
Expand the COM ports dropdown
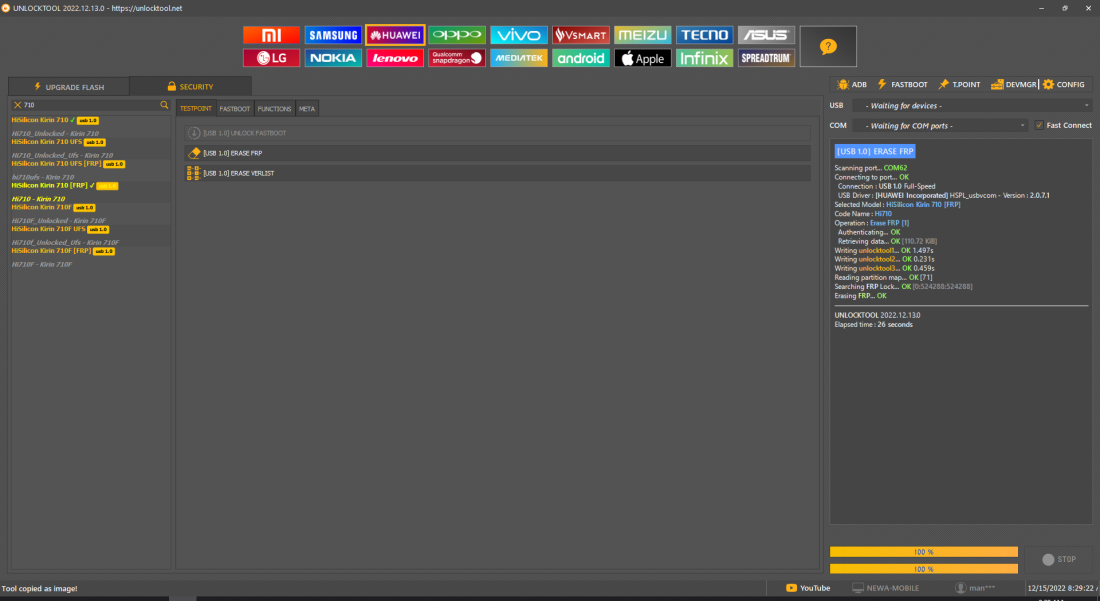point(940,126)
